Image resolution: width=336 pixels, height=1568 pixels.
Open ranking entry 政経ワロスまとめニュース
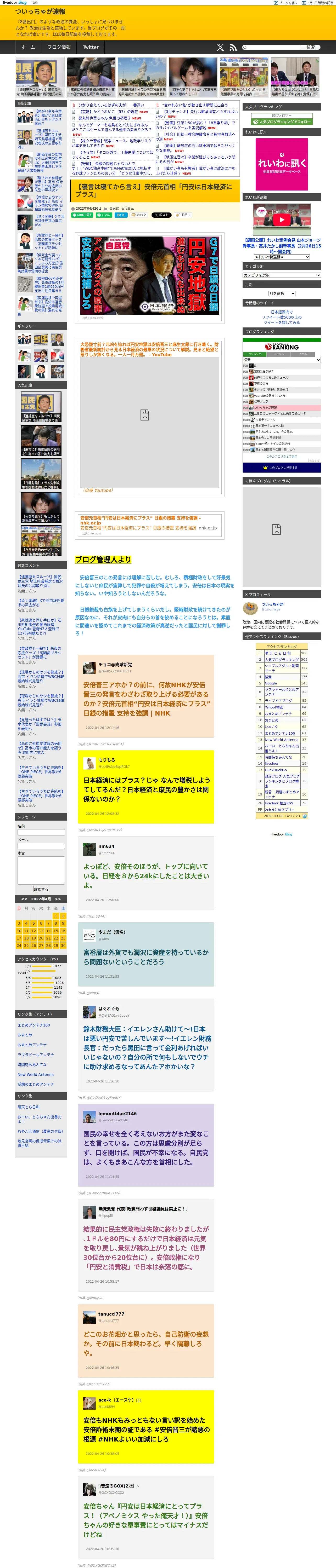point(271,377)
